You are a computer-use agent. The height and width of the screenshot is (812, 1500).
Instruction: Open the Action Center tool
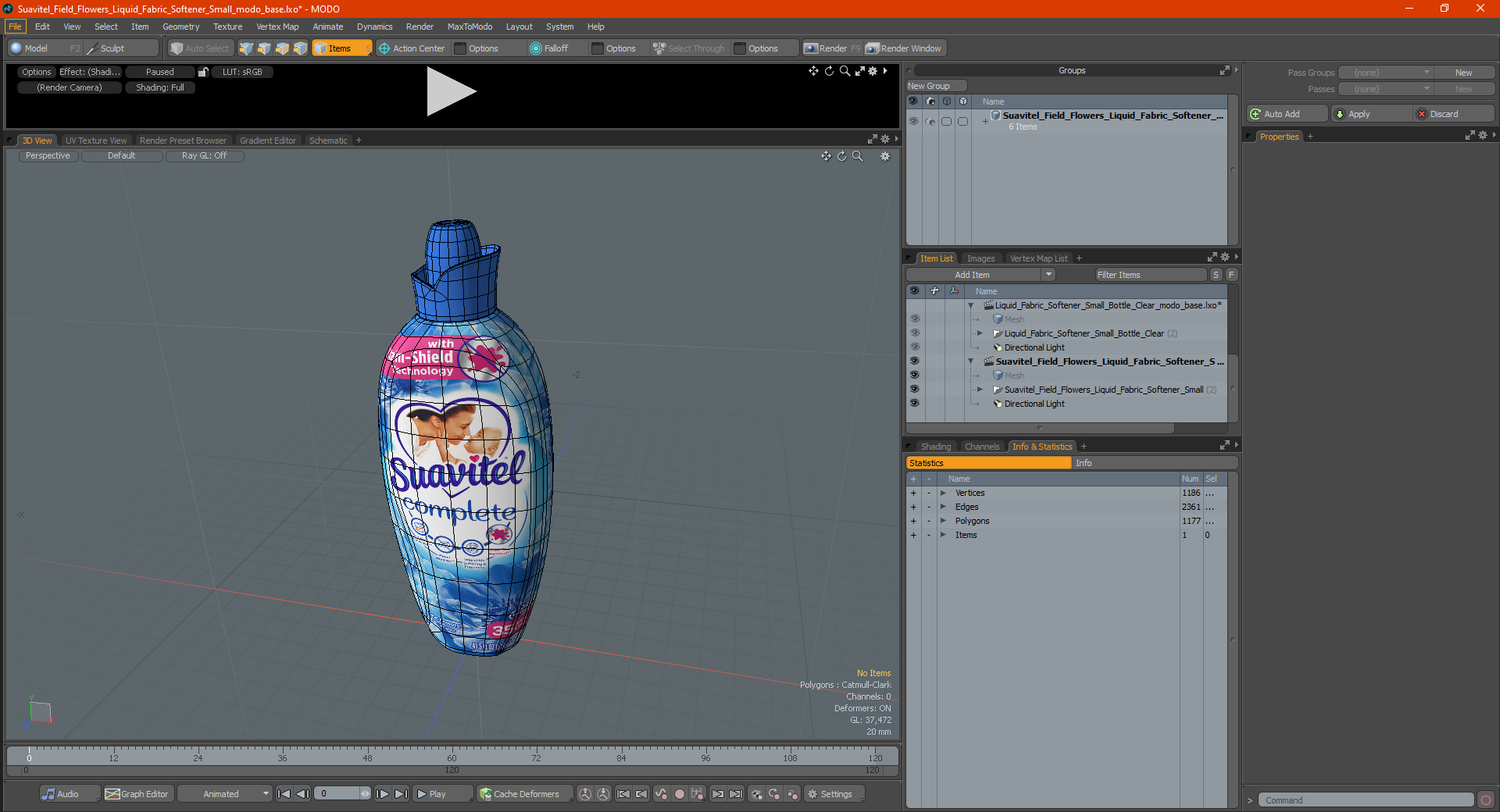pos(412,48)
